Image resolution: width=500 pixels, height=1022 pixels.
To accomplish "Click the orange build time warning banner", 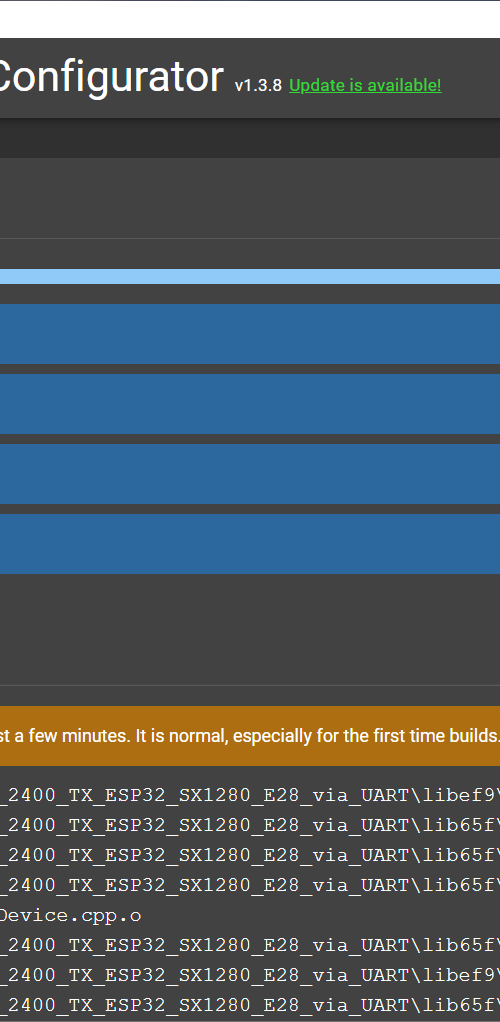I will pos(250,736).
